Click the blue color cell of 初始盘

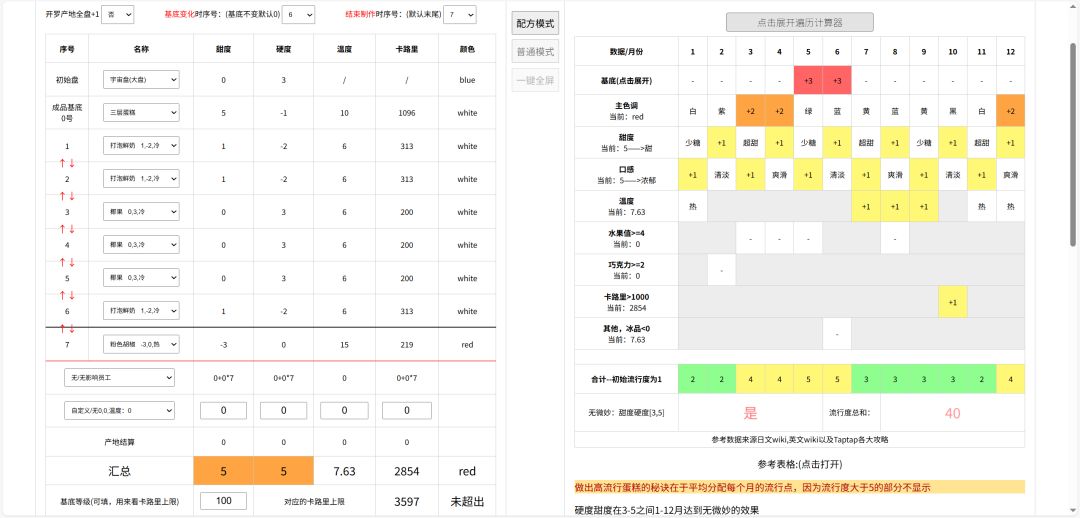point(467,80)
